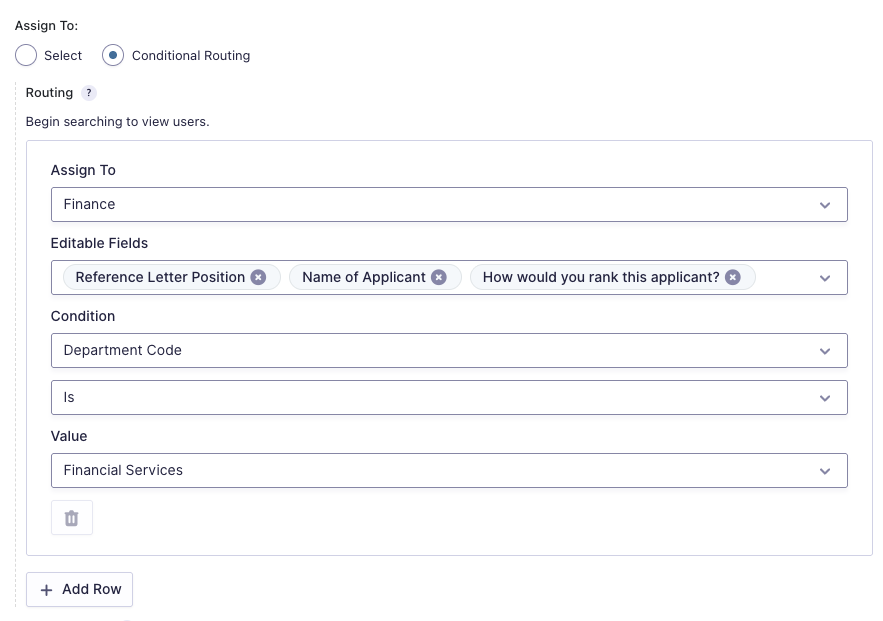Screen dimensions: 883x621
Task: Open the Financial Services value dropdown
Action: [448, 470]
